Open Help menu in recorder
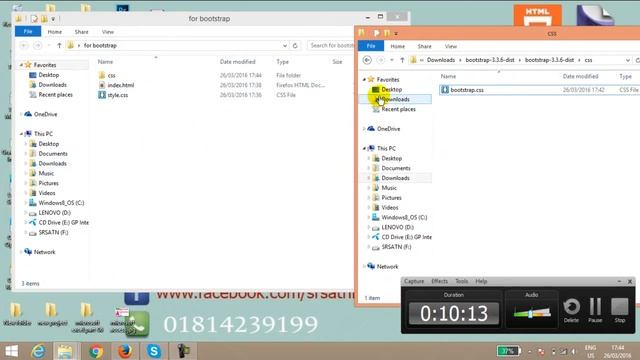 coord(481,281)
